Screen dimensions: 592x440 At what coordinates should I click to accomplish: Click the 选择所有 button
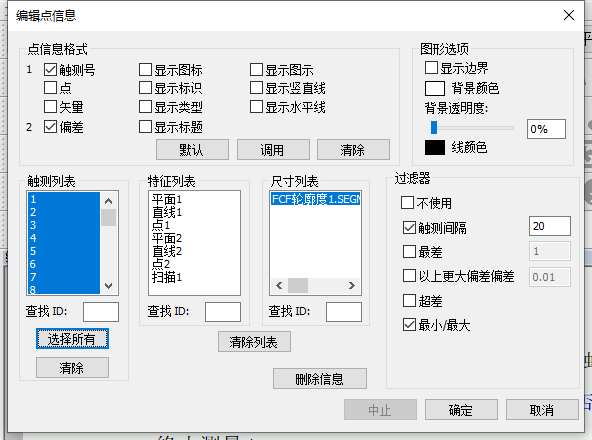72,338
